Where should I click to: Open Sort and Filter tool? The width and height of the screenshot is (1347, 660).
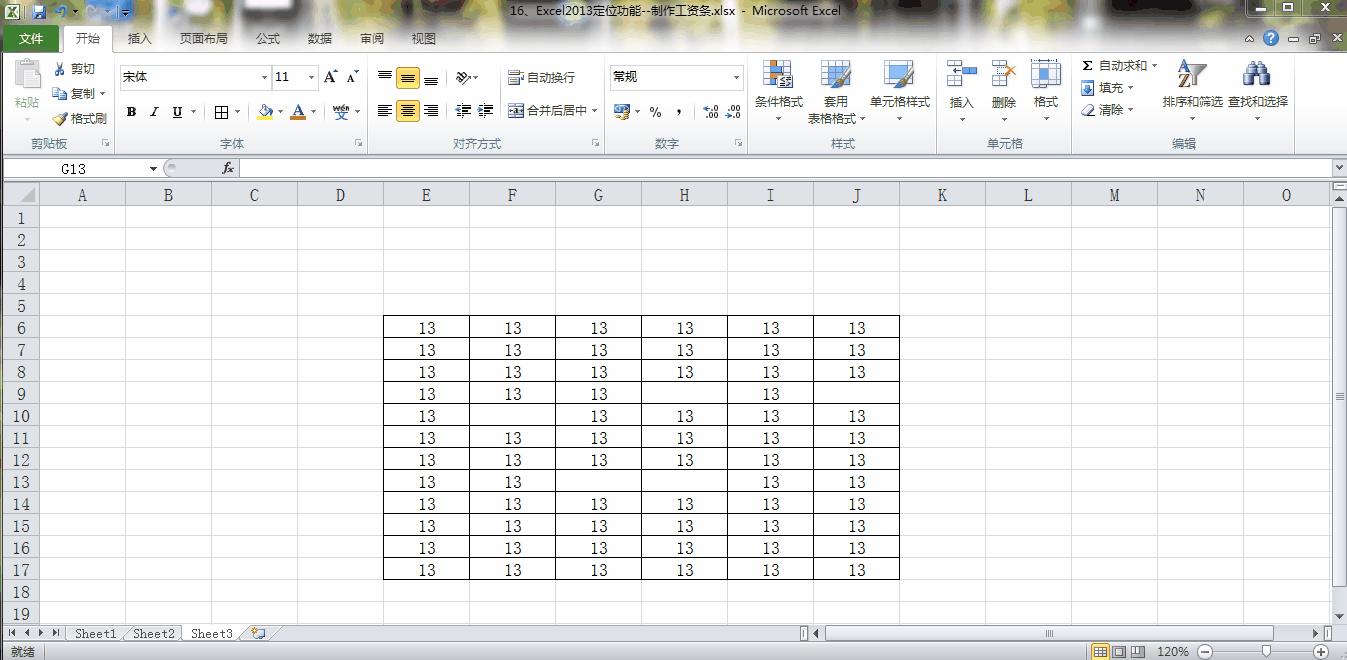pyautogui.click(x=1191, y=76)
